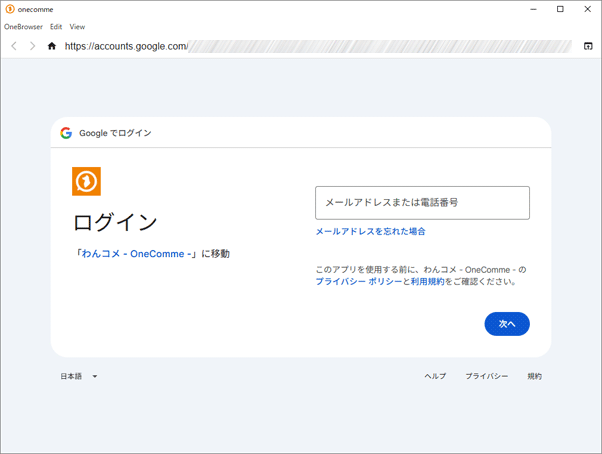Screen dimensions: 602x454
Task: Open the 利用規約 link
Action: (427, 281)
